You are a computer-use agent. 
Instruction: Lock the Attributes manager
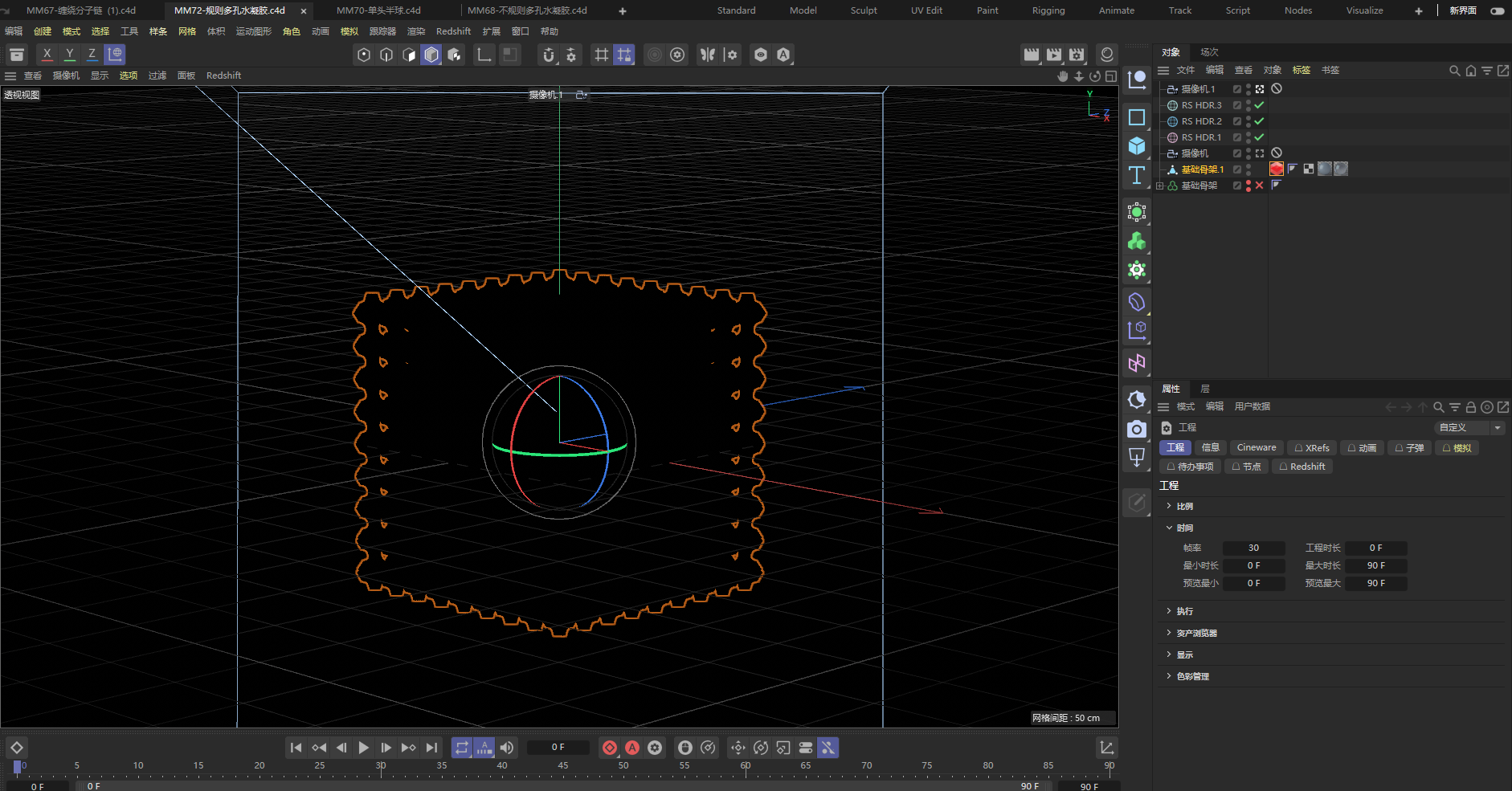point(1471,407)
